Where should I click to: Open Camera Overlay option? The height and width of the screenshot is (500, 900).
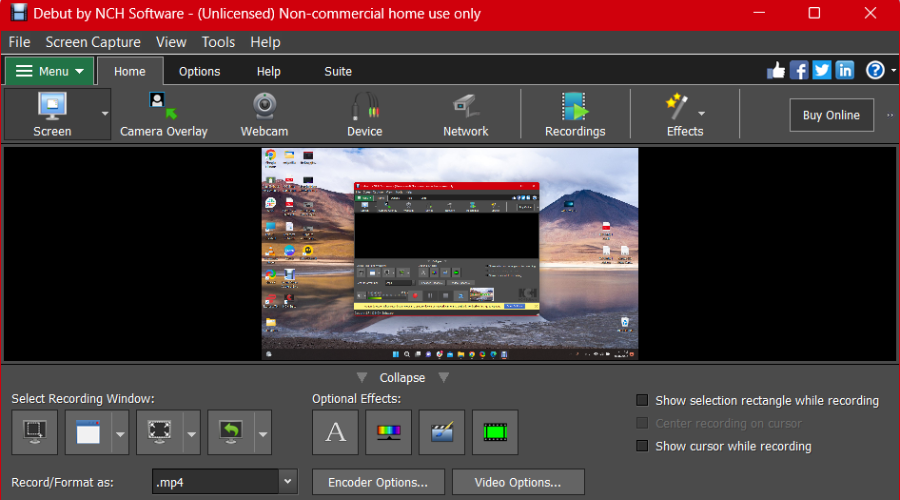(164, 114)
